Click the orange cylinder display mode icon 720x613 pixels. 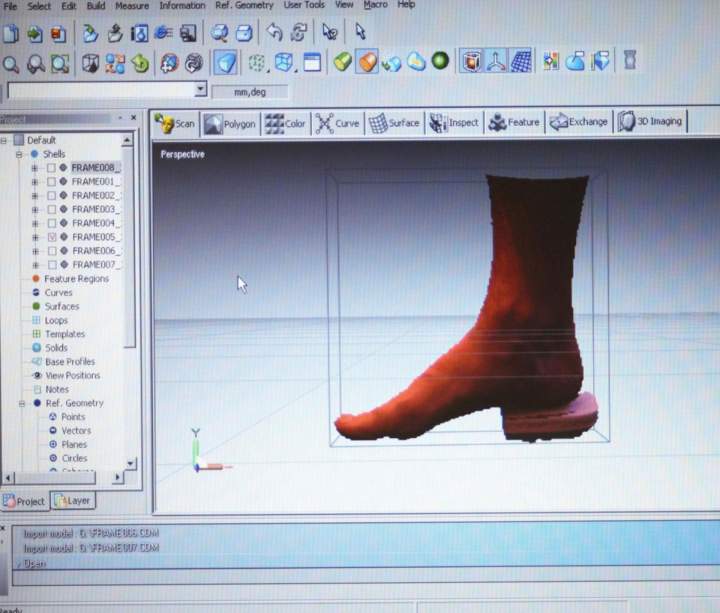point(367,61)
